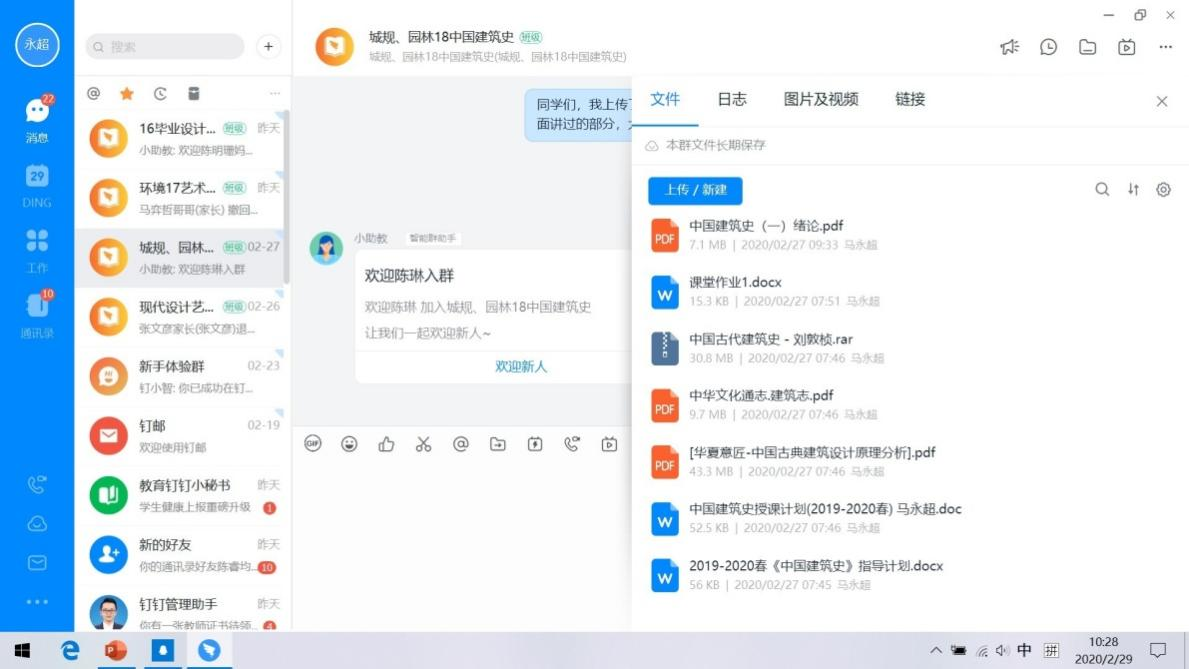This screenshot has width=1189, height=669.
Task: Open the plus button next to search
Action: pyautogui.click(x=268, y=47)
